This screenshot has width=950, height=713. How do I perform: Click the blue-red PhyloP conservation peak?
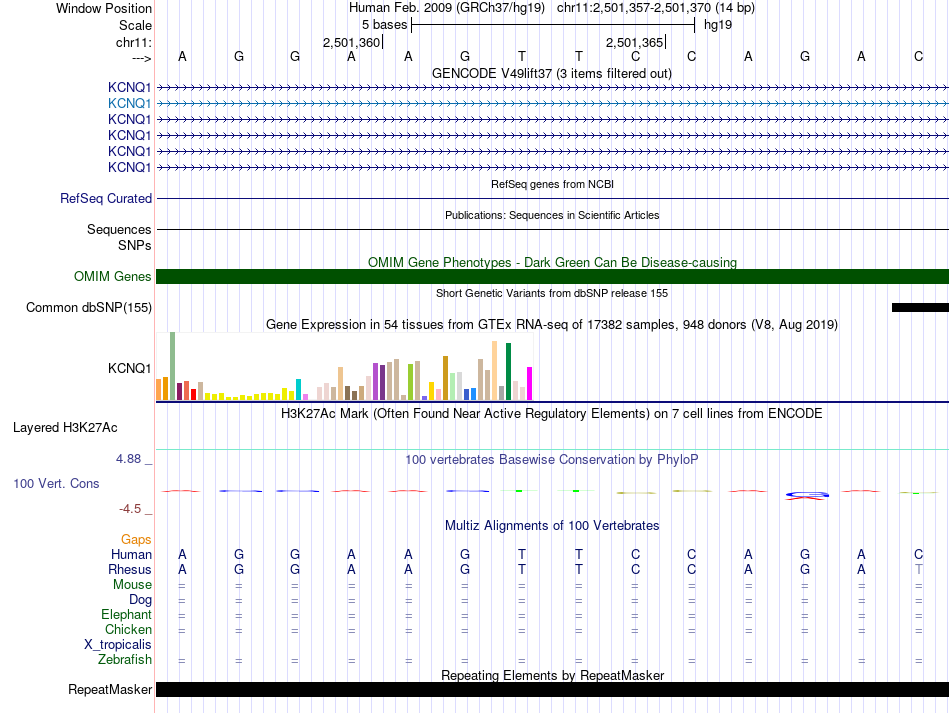[806, 494]
